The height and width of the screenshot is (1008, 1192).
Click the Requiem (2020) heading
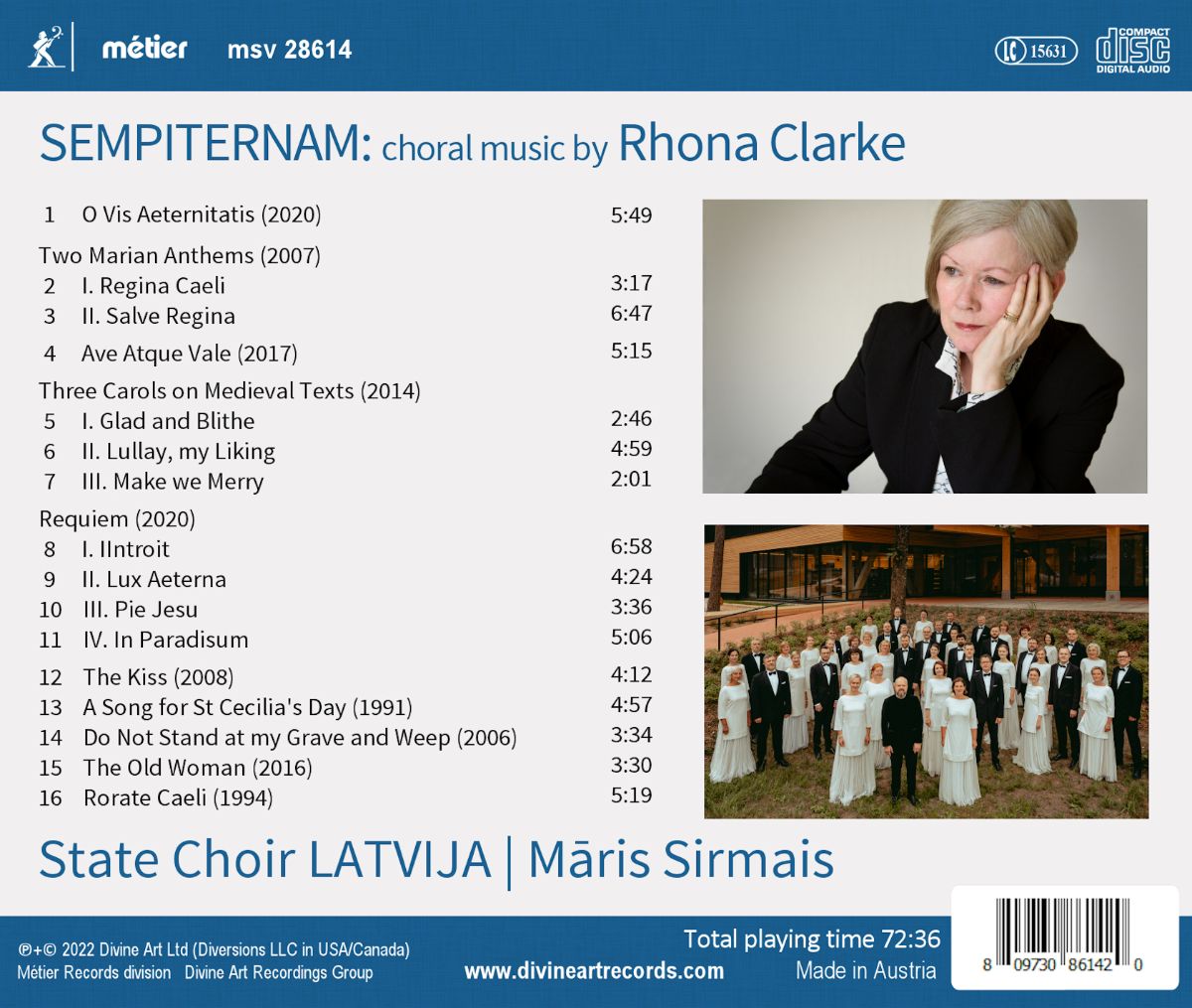click(x=117, y=518)
